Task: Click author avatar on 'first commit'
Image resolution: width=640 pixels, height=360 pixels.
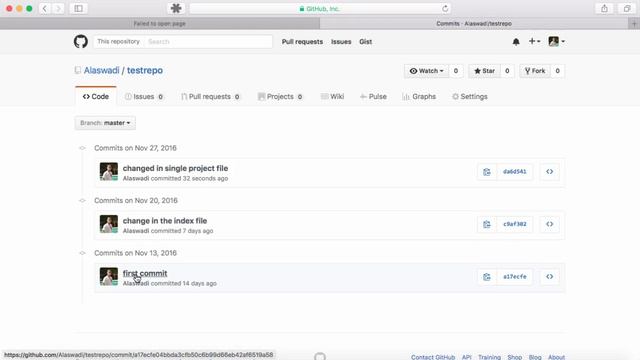Action: pos(109,277)
